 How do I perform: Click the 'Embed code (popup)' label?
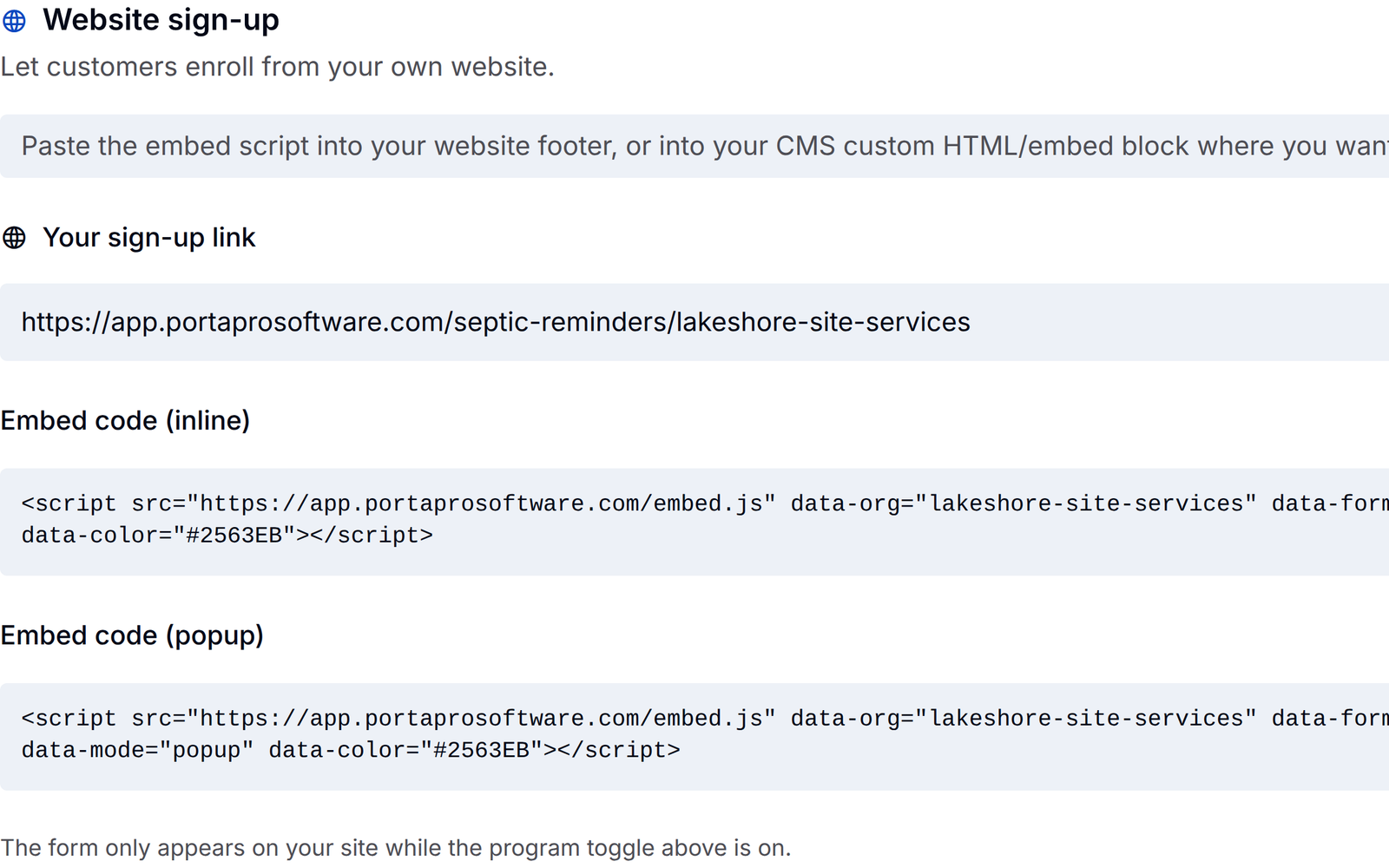[x=132, y=635]
